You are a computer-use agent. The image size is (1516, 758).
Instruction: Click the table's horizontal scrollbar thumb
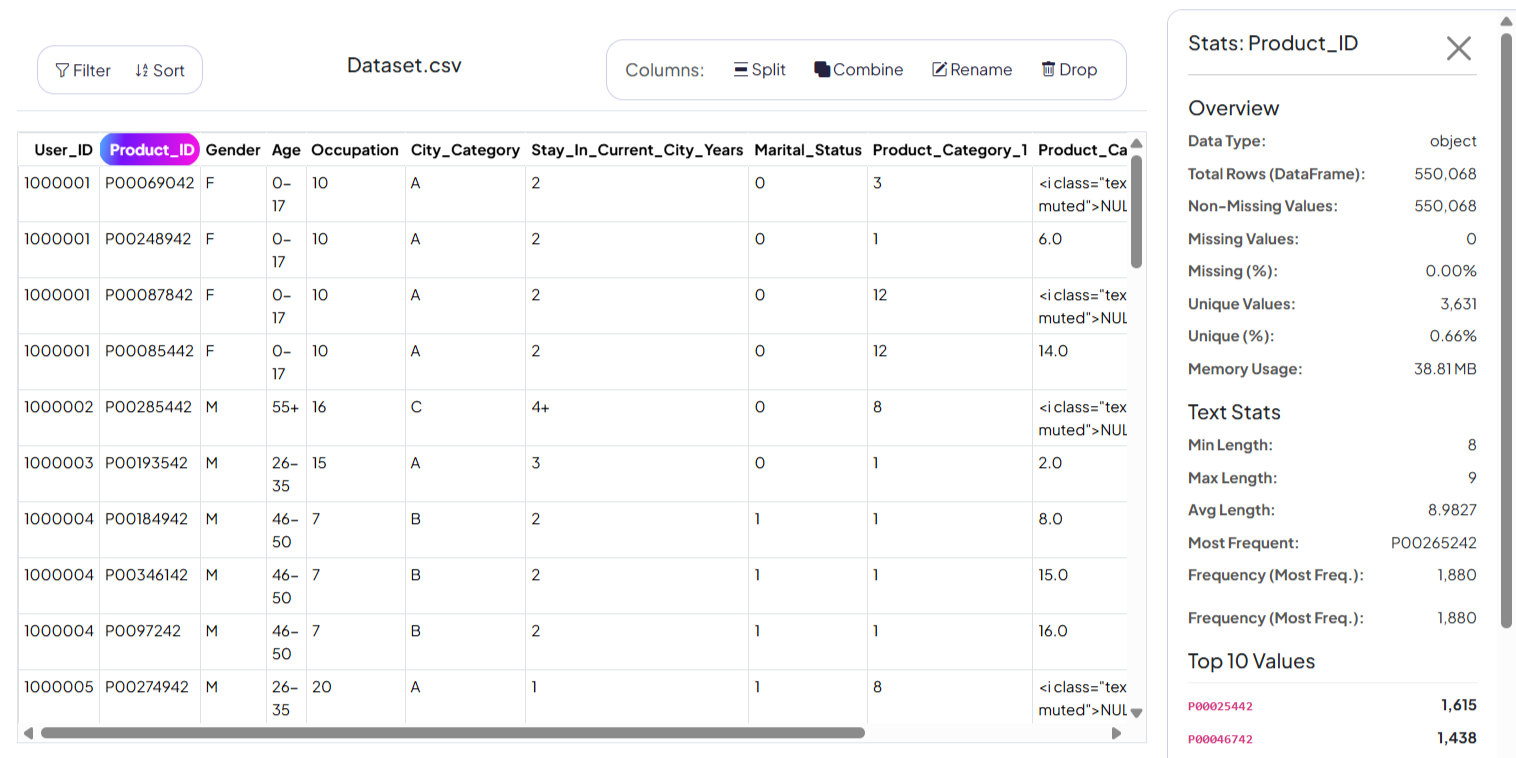pos(452,733)
